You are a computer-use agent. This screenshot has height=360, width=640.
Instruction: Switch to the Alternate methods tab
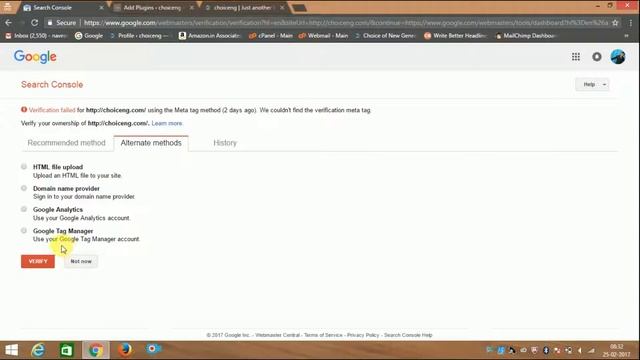(x=151, y=143)
